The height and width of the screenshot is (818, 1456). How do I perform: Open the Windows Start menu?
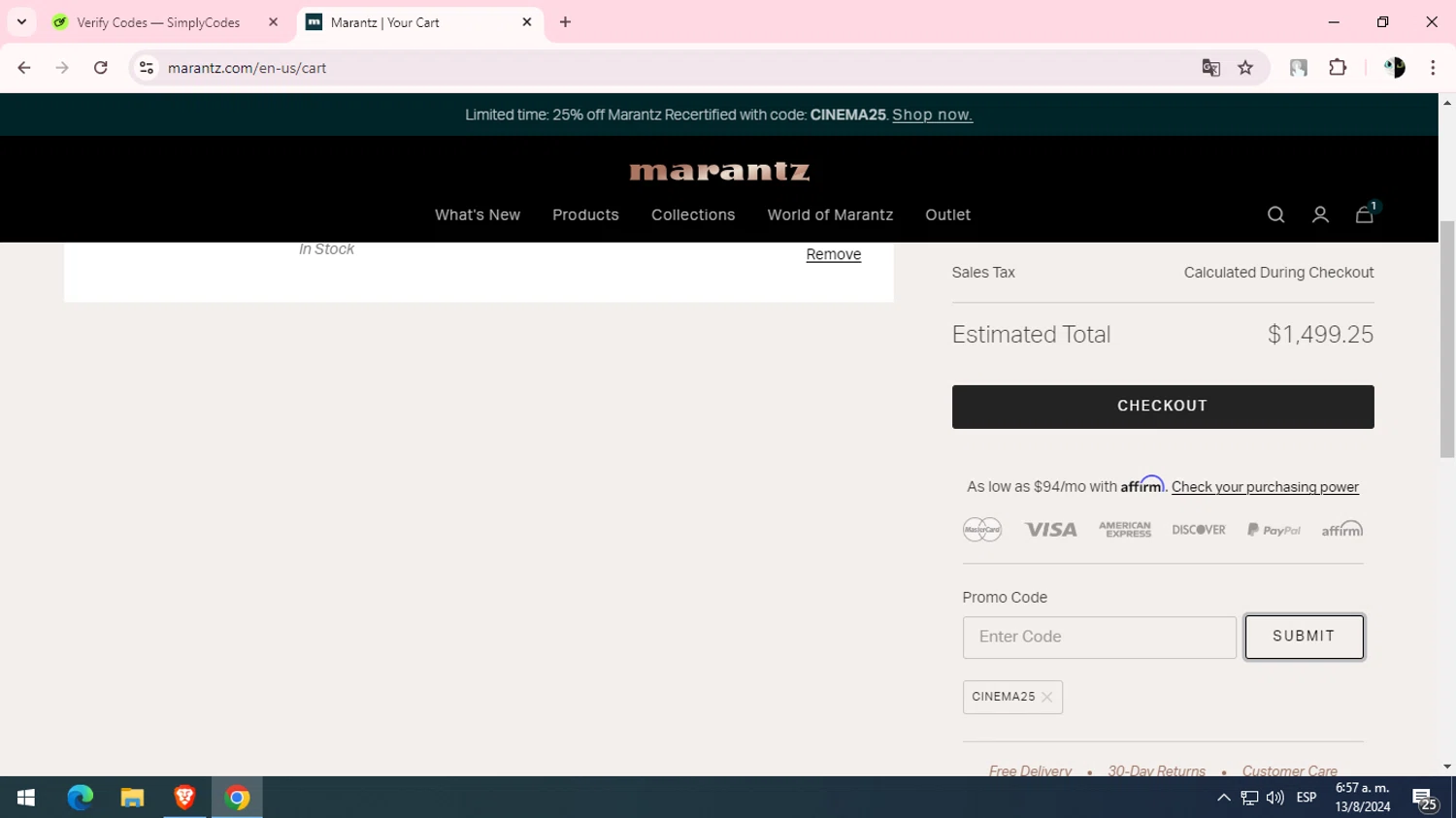point(26,798)
